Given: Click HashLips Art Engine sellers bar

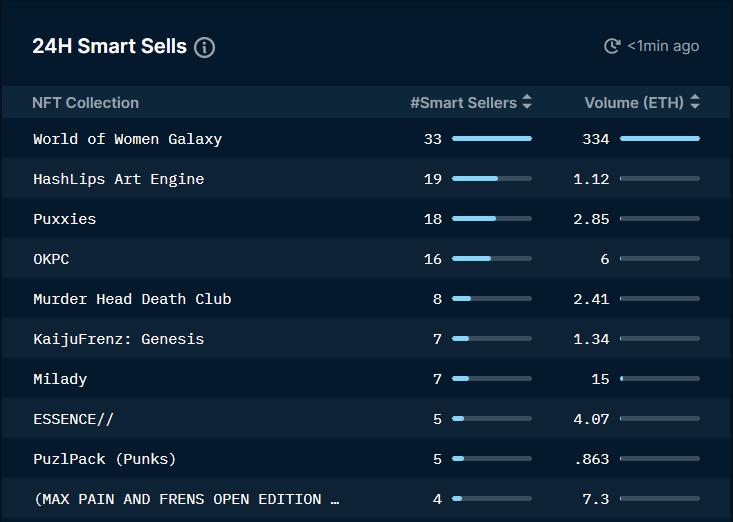Looking at the screenshot, I should point(492,179).
